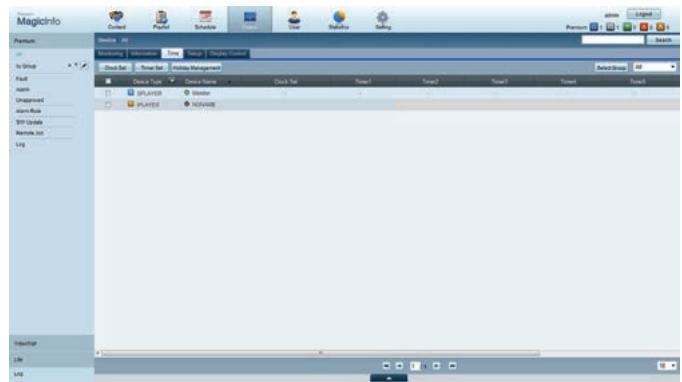Click the Clock Set column header

[285, 81]
